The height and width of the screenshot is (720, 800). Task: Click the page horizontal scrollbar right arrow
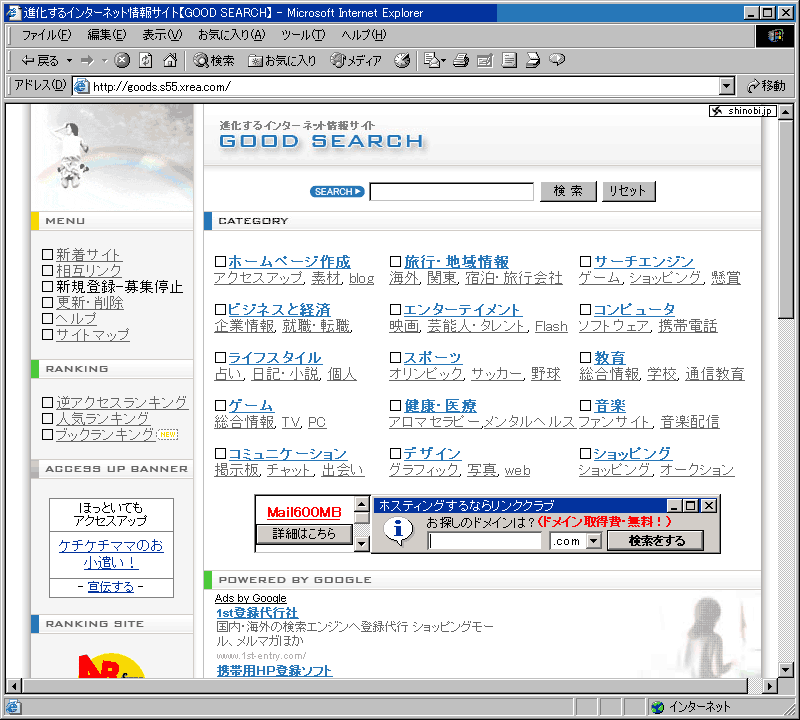pos(769,686)
